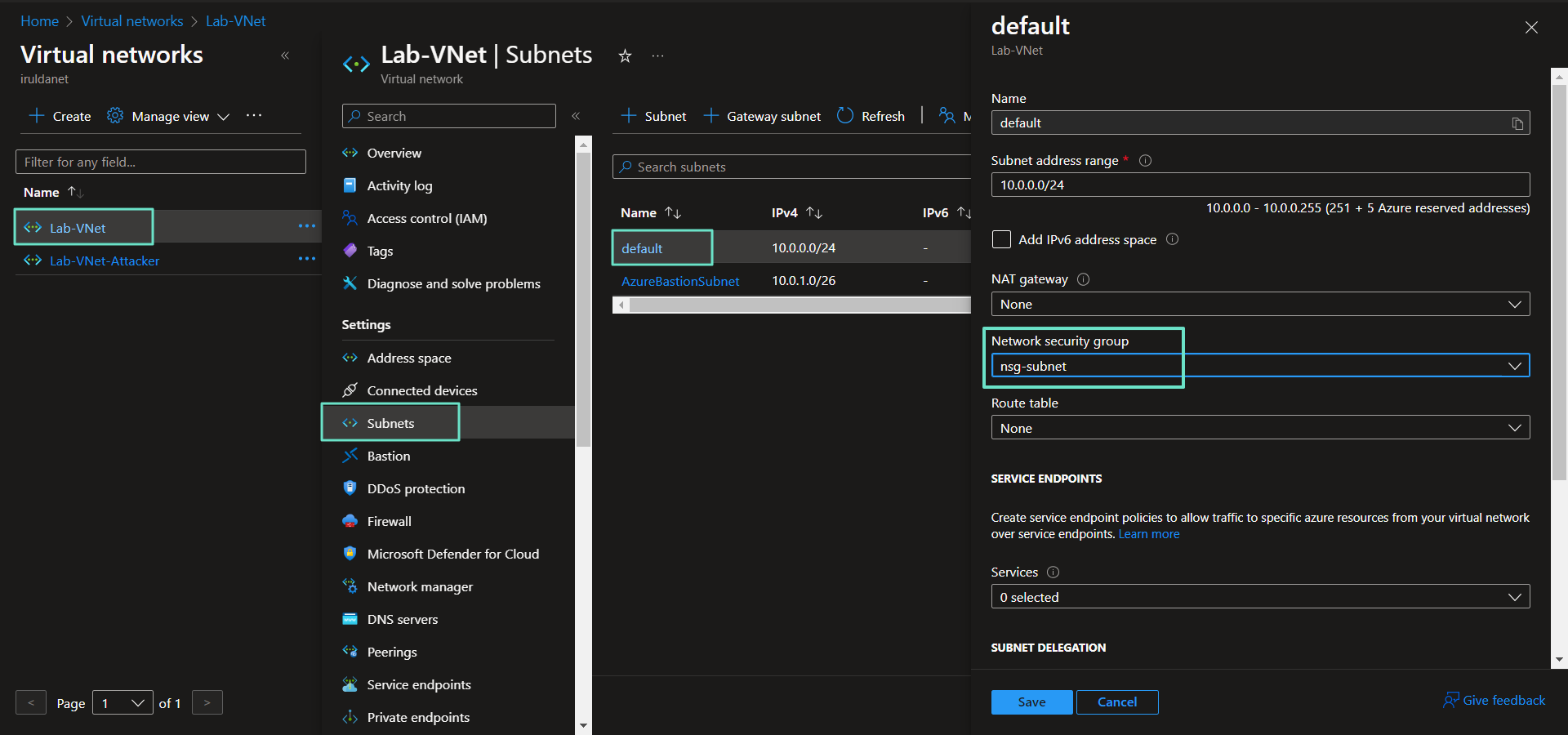Open Learn more link for service endpoints

point(1148,534)
